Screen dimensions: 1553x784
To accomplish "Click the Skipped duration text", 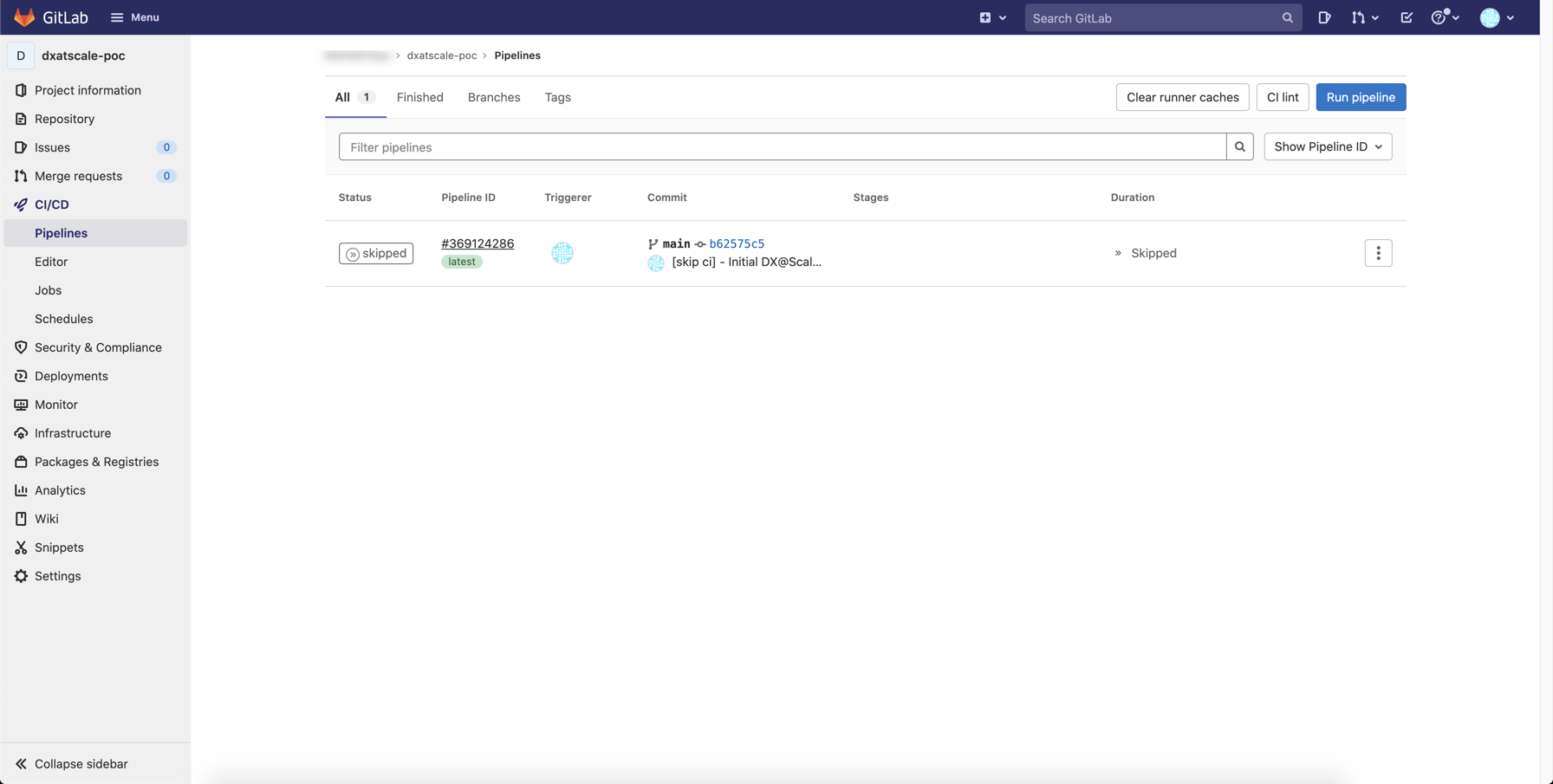I will tap(1153, 253).
